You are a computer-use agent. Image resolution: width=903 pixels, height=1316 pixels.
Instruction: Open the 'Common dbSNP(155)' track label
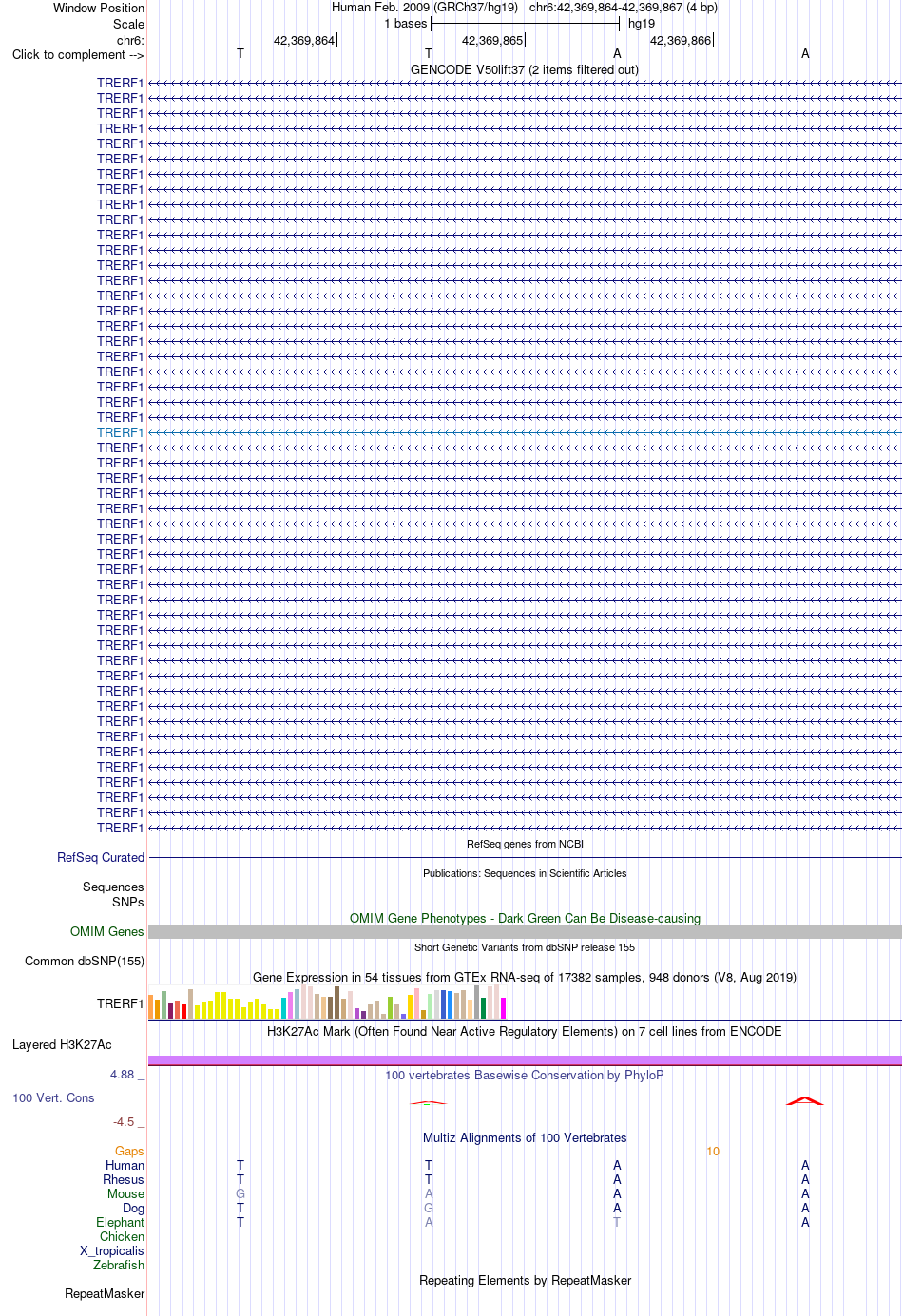[85, 961]
